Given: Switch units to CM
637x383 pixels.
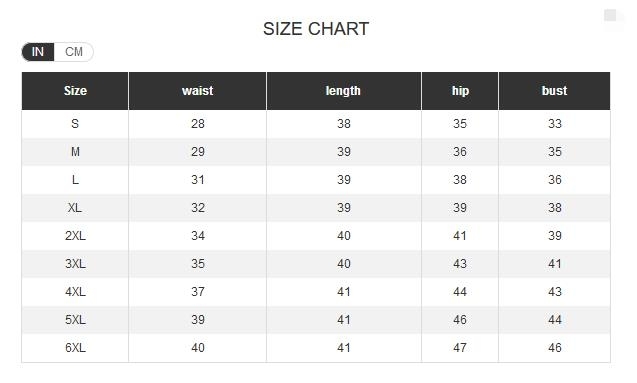Looking at the screenshot, I should pos(74,52).
